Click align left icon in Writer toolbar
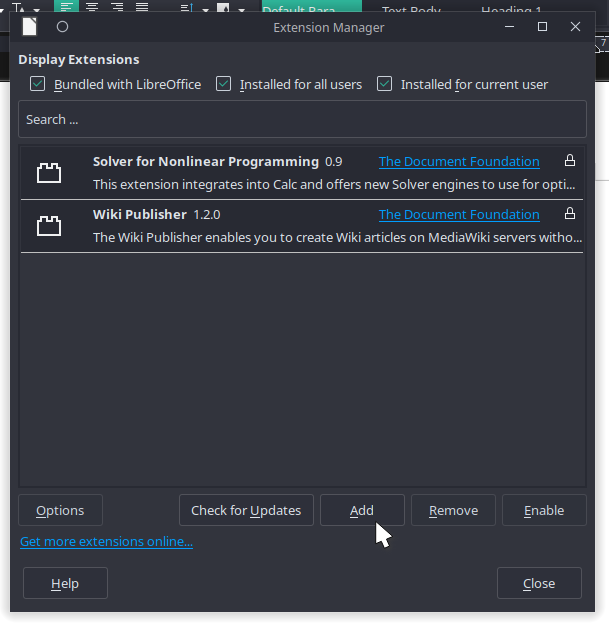Viewport: 609px width, 624px height. [x=66, y=6]
